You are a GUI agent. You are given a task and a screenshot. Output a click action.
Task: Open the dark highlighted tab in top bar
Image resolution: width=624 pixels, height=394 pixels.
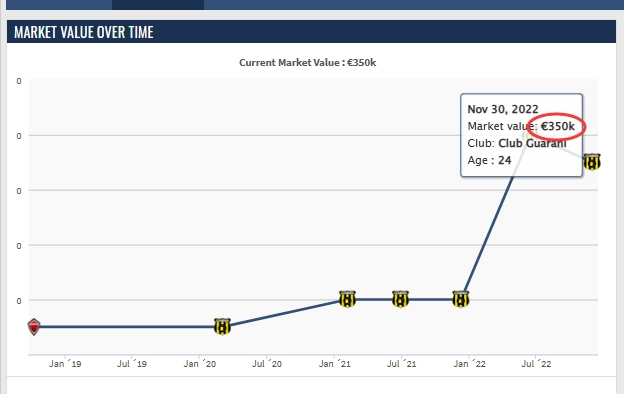pyautogui.click(x=158, y=5)
